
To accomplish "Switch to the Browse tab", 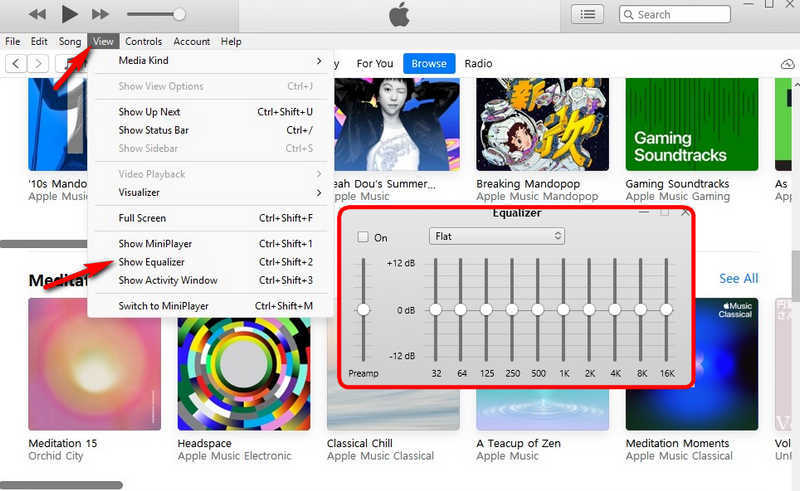I will [429, 64].
